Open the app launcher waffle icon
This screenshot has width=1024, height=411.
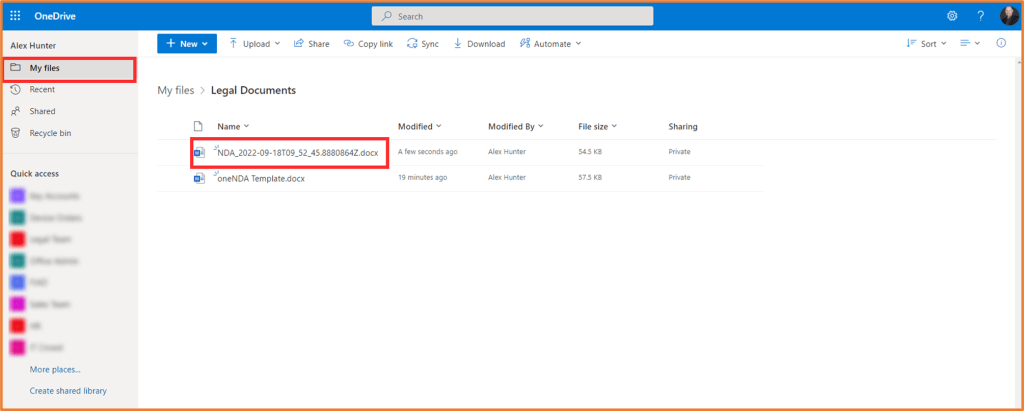click(x=16, y=16)
